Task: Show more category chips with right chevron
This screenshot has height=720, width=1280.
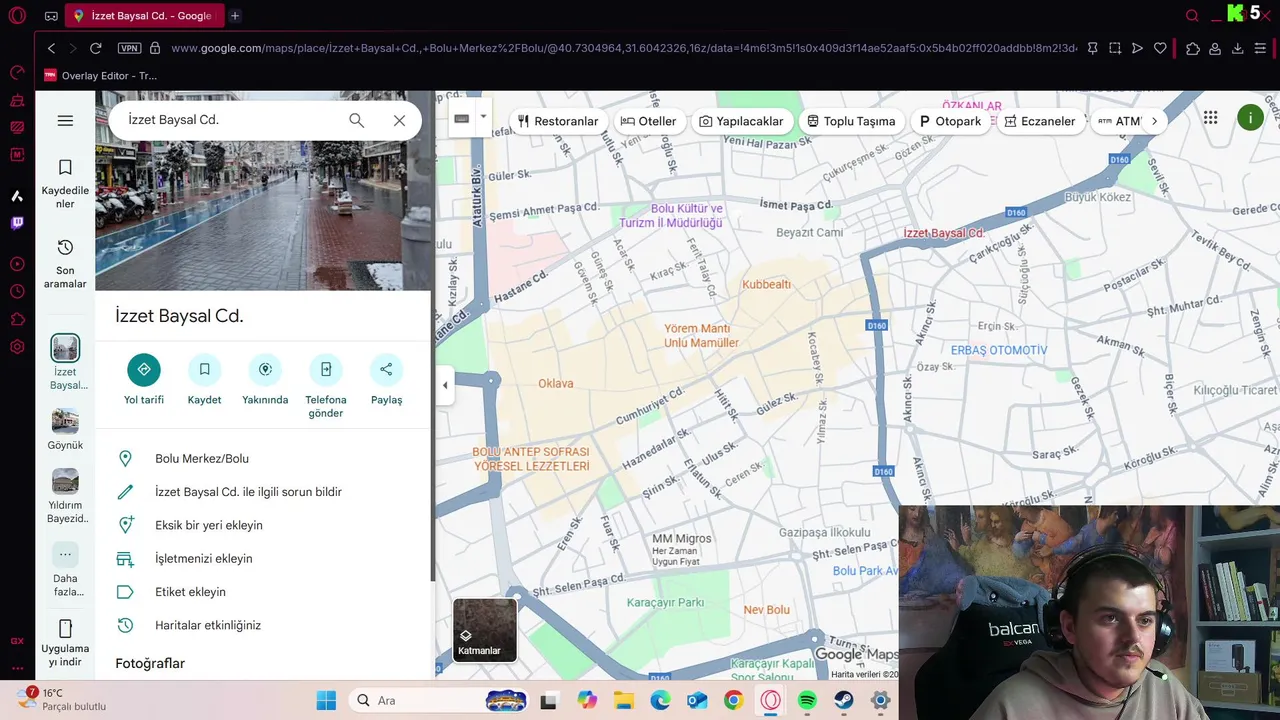Action: coord(1154,121)
